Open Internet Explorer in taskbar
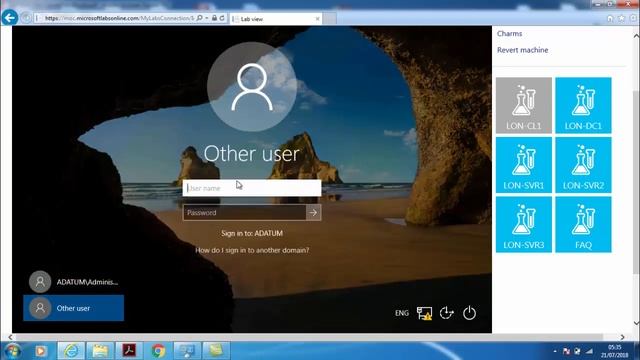The height and width of the screenshot is (360, 640). pos(71,351)
